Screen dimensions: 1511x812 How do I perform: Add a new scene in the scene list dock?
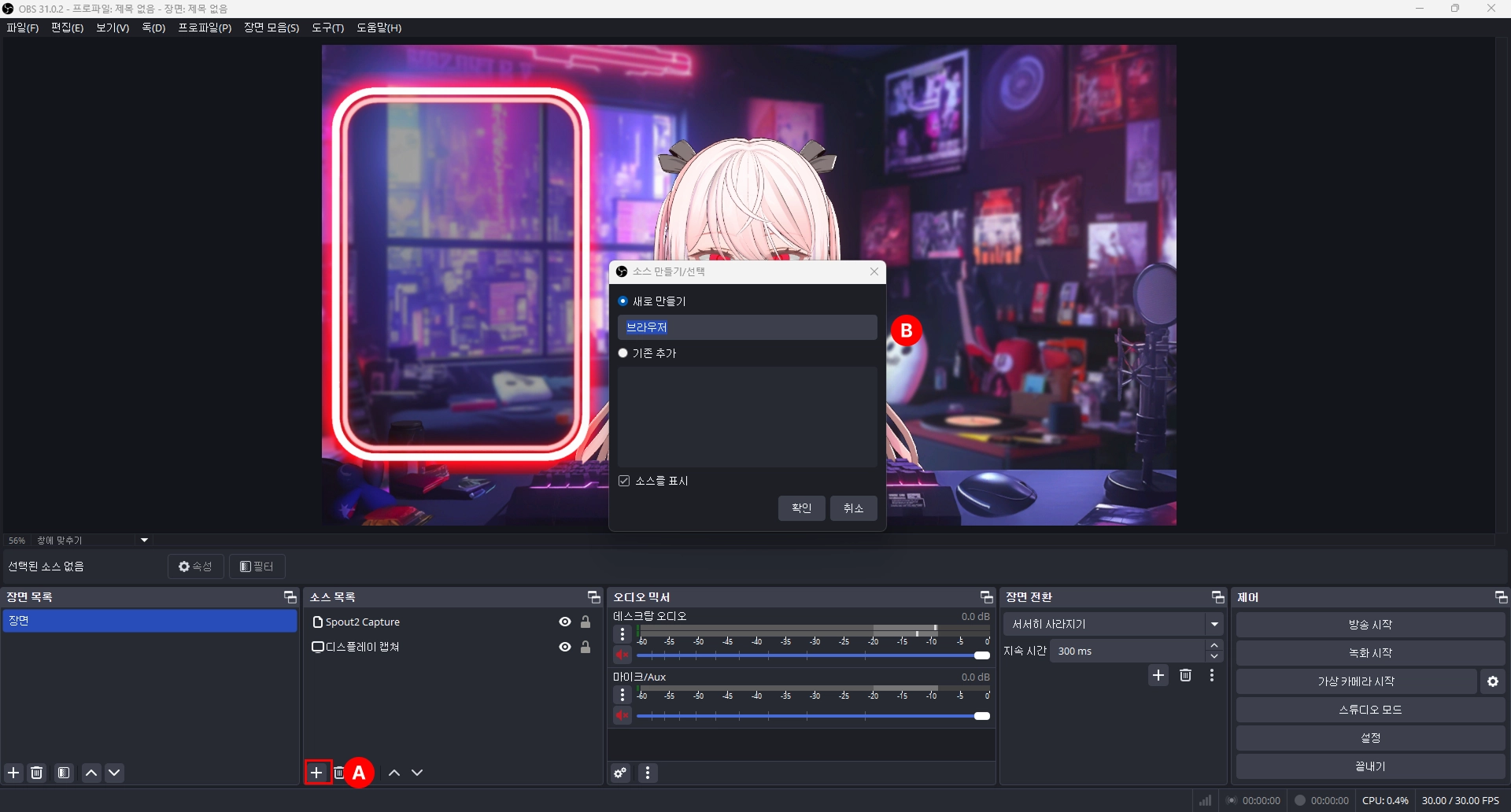(x=13, y=773)
